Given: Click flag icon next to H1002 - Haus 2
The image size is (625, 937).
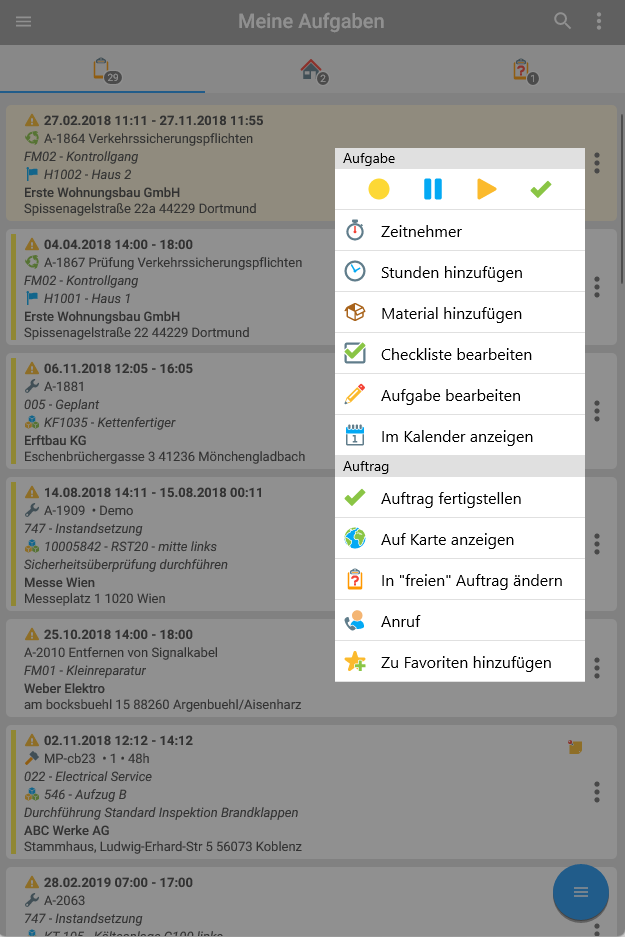Looking at the screenshot, I should (32, 174).
